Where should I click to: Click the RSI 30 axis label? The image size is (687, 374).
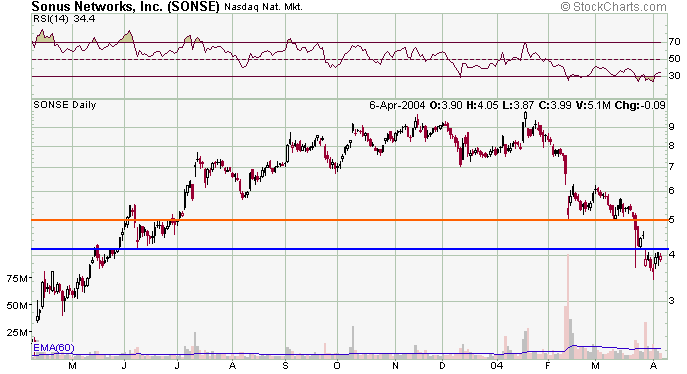675,76
